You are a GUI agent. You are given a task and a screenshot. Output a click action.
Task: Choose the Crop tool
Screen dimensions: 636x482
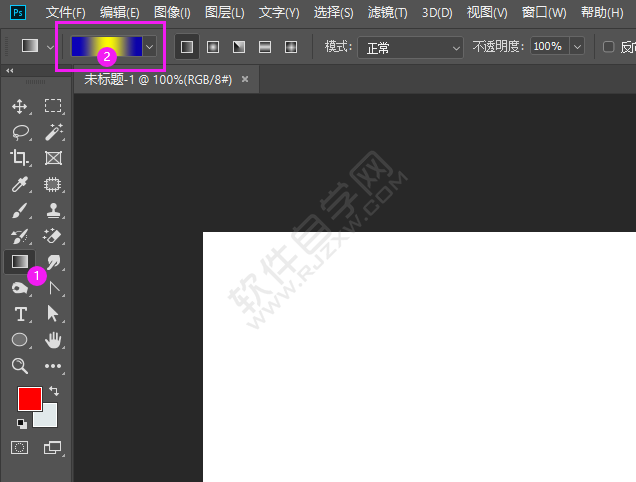pyautogui.click(x=19, y=158)
